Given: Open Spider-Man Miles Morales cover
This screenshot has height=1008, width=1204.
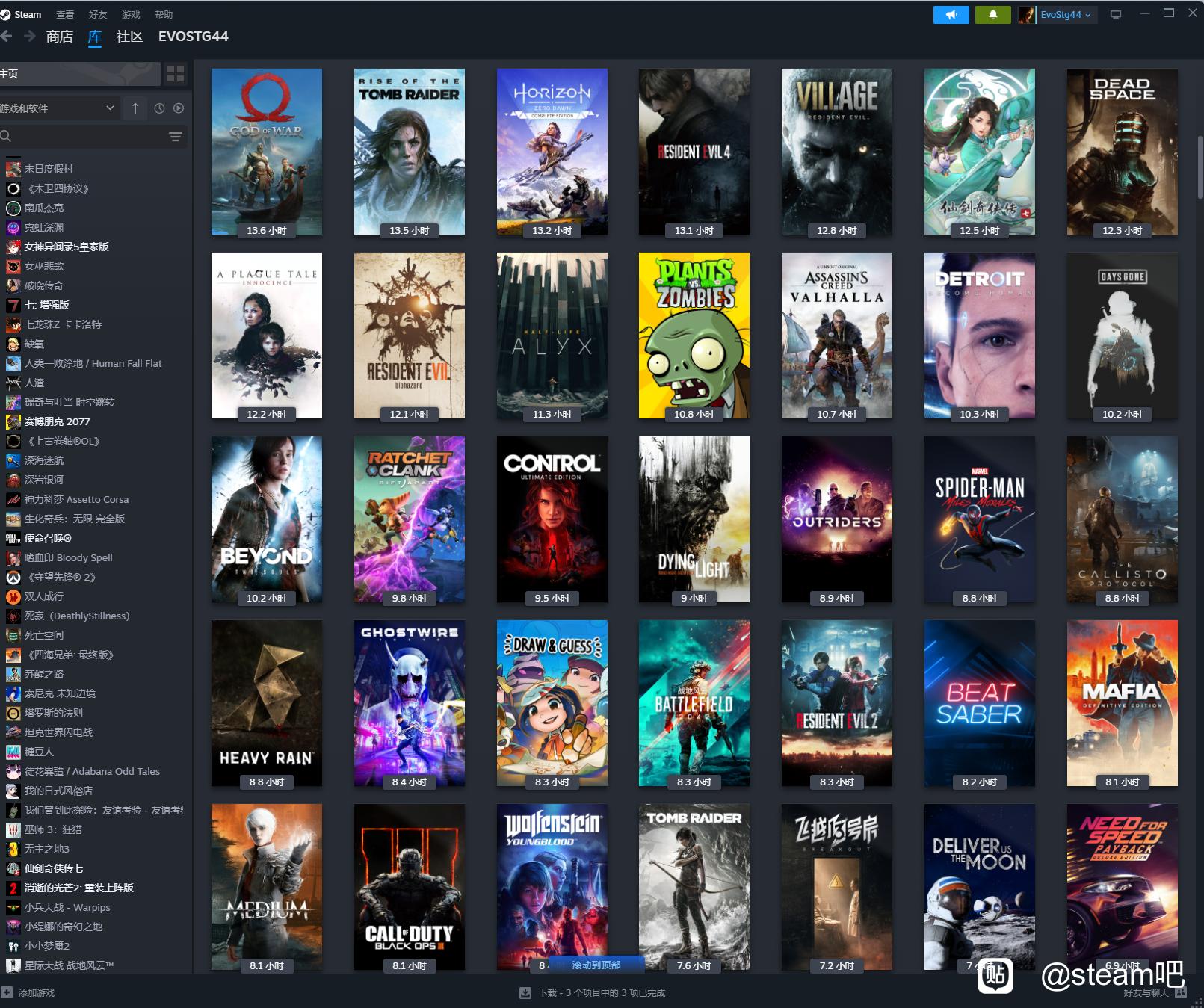Looking at the screenshot, I should 980,519.
